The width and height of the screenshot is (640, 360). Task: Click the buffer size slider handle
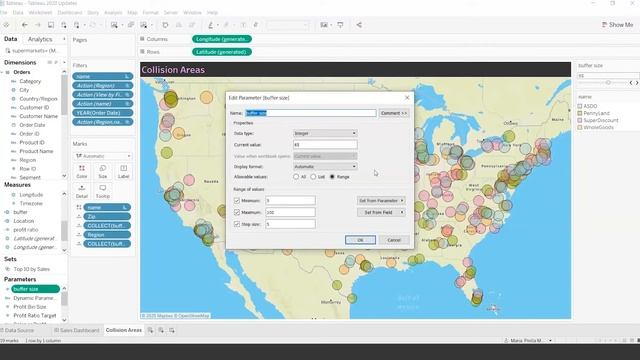608,83
